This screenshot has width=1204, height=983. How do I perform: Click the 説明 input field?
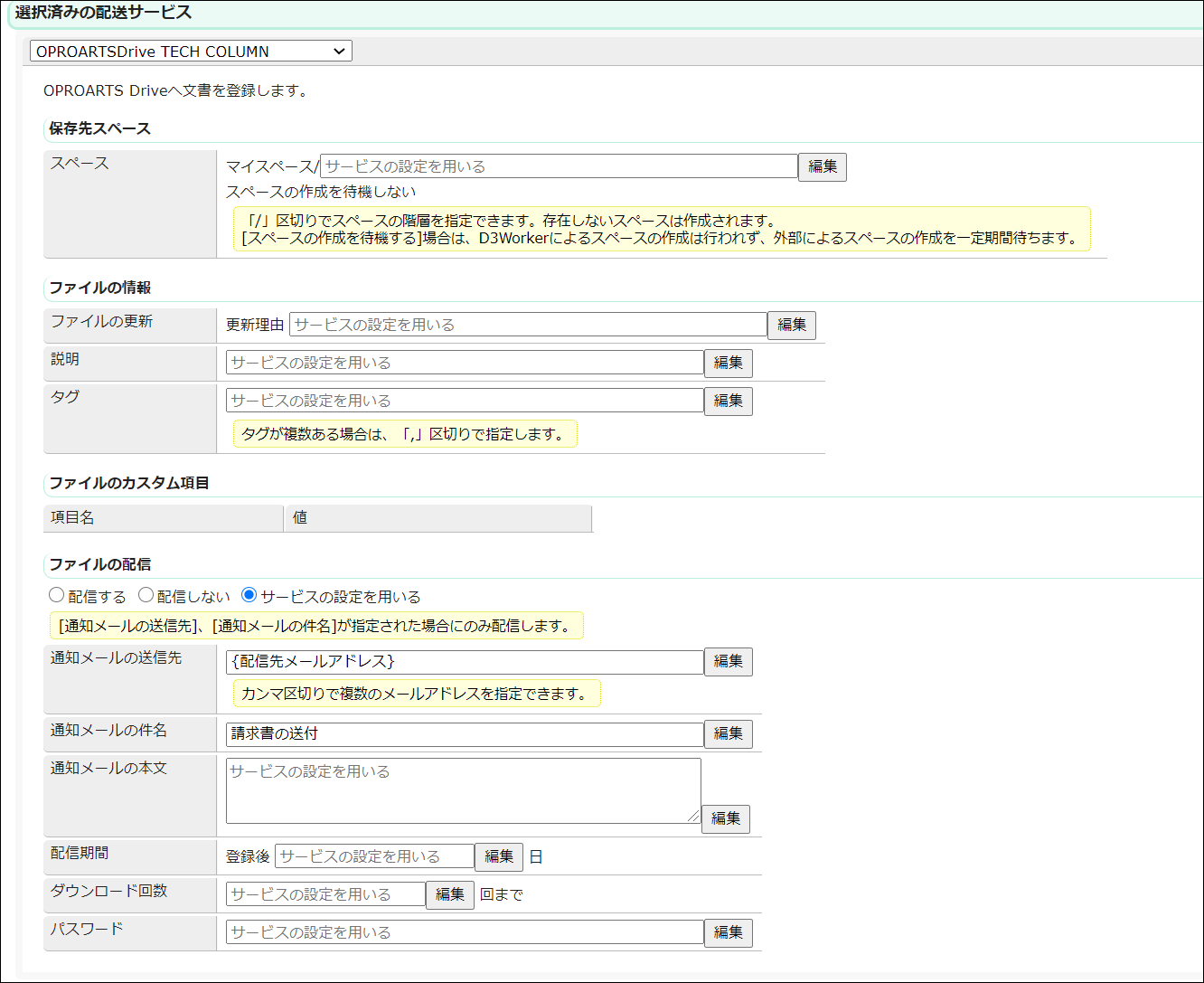[x=465, y=363]
